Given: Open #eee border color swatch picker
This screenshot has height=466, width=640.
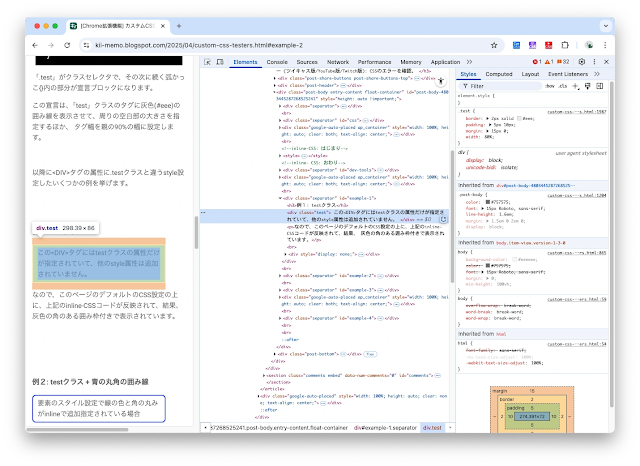Looking at the screenshot, I should pos(519,118).
